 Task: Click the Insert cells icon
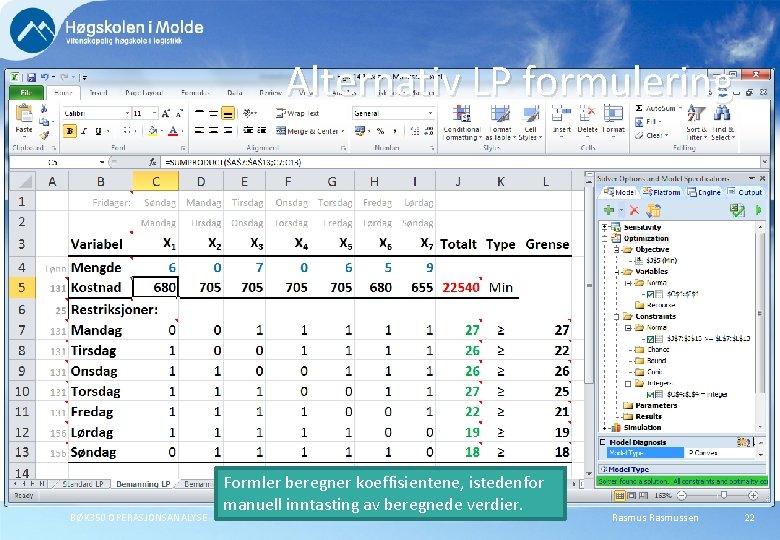tap(561, 114)
